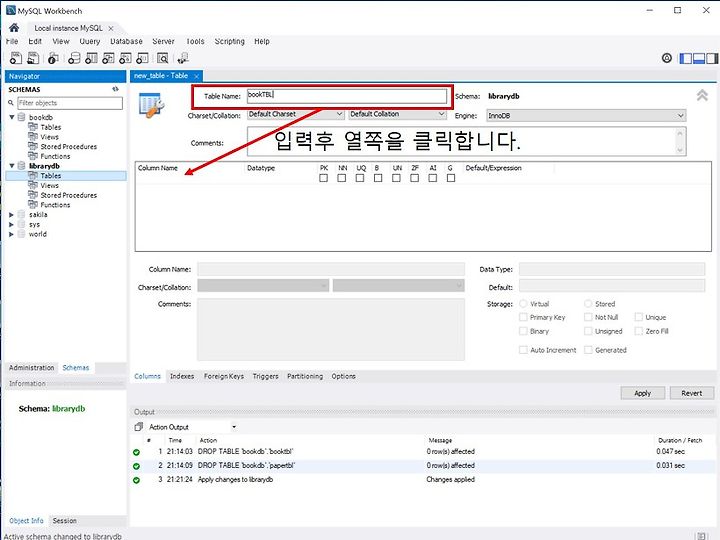
Task: Select Tables under librarydb schema
Action: pos(51,175)
